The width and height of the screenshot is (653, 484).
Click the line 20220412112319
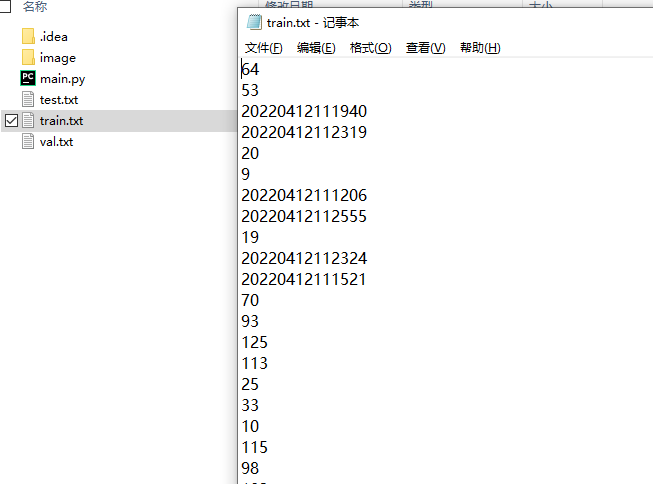point(304,132)
